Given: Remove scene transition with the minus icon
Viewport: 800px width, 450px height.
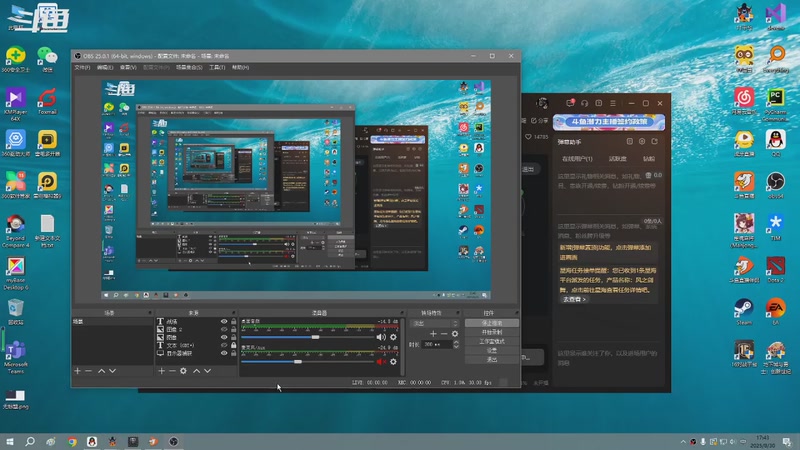Looking at the screenshot, I should (444, 334).
